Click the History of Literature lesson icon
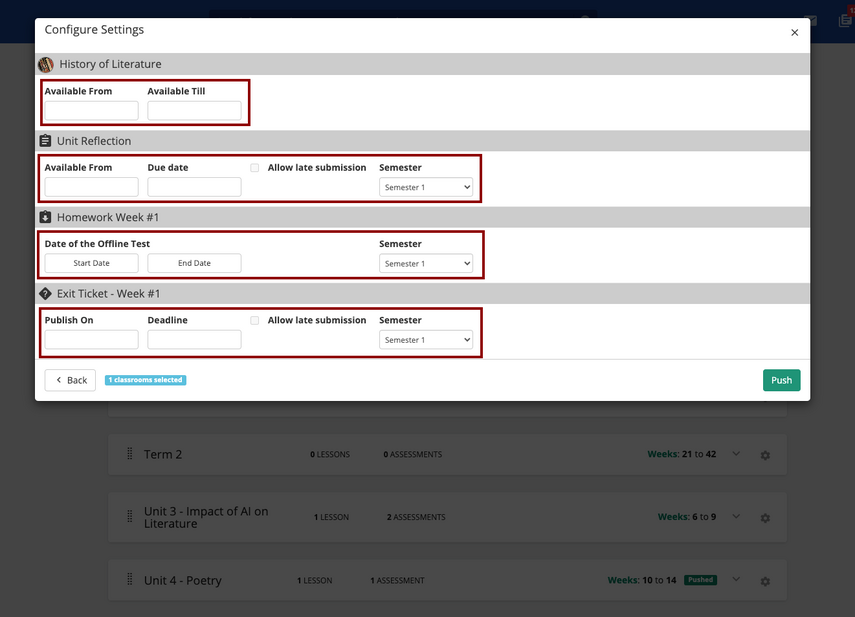 click(x=46, y=65)
